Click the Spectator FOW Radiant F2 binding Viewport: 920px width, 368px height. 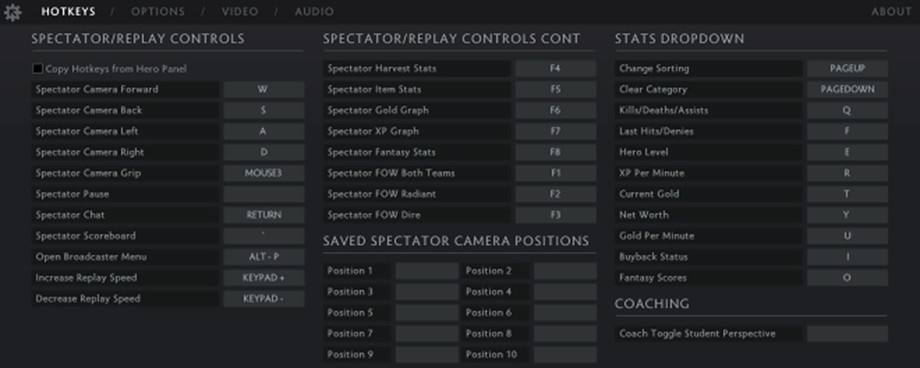[x=556, y=194]
